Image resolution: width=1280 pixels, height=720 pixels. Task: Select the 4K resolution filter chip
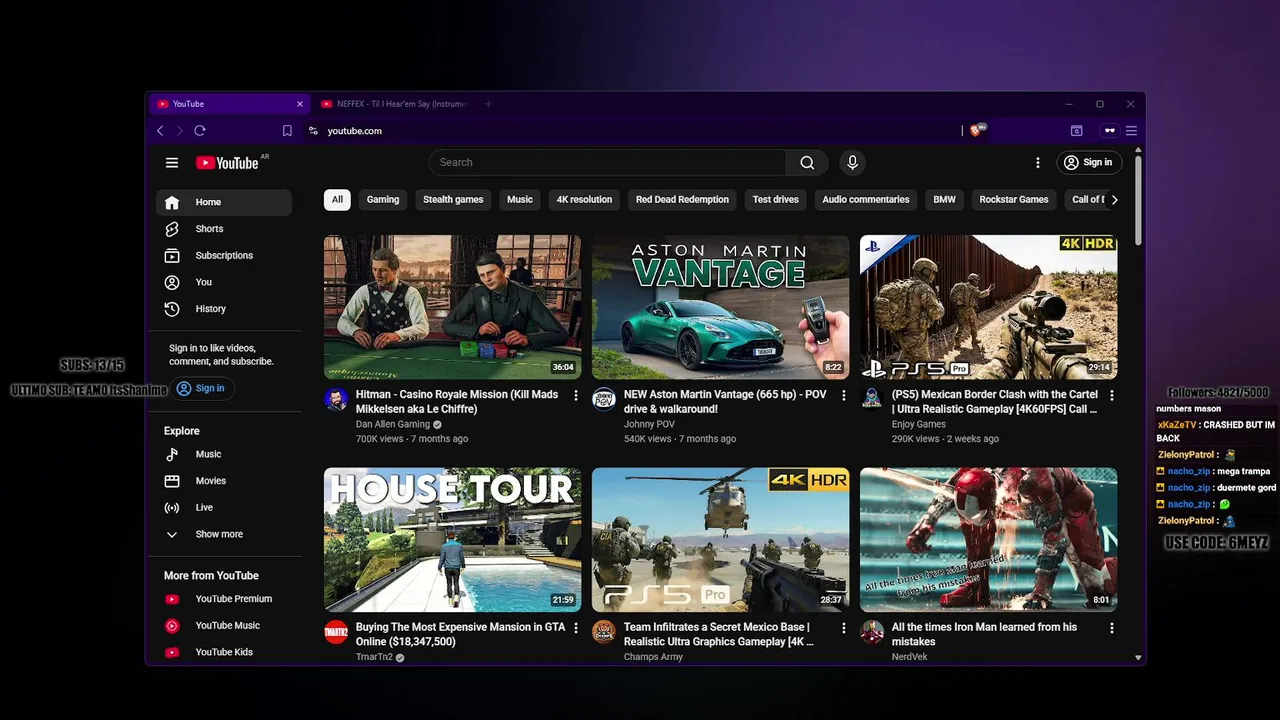point(584,199)
